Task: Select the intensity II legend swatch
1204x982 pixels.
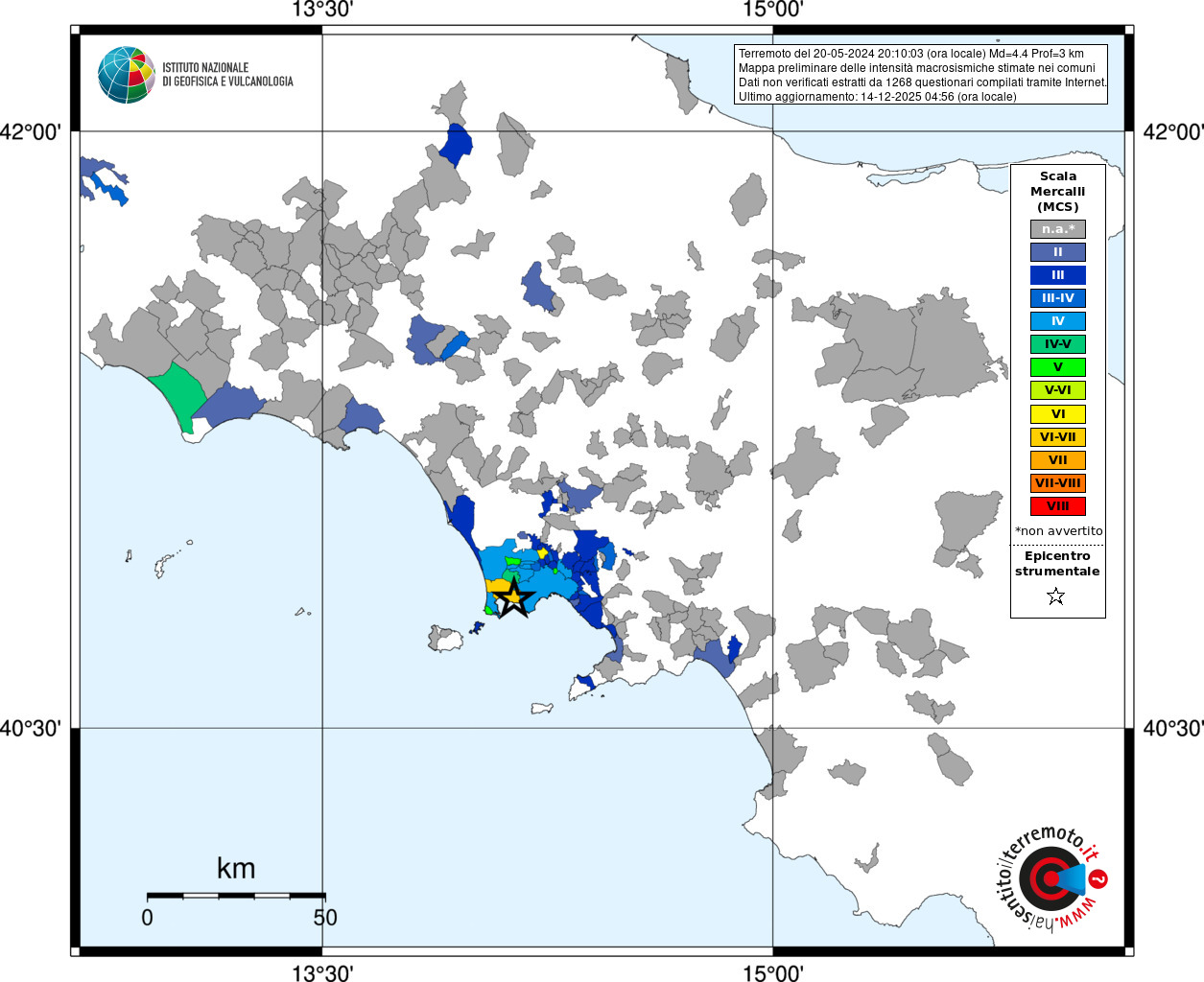Action: pos(1058,252)
